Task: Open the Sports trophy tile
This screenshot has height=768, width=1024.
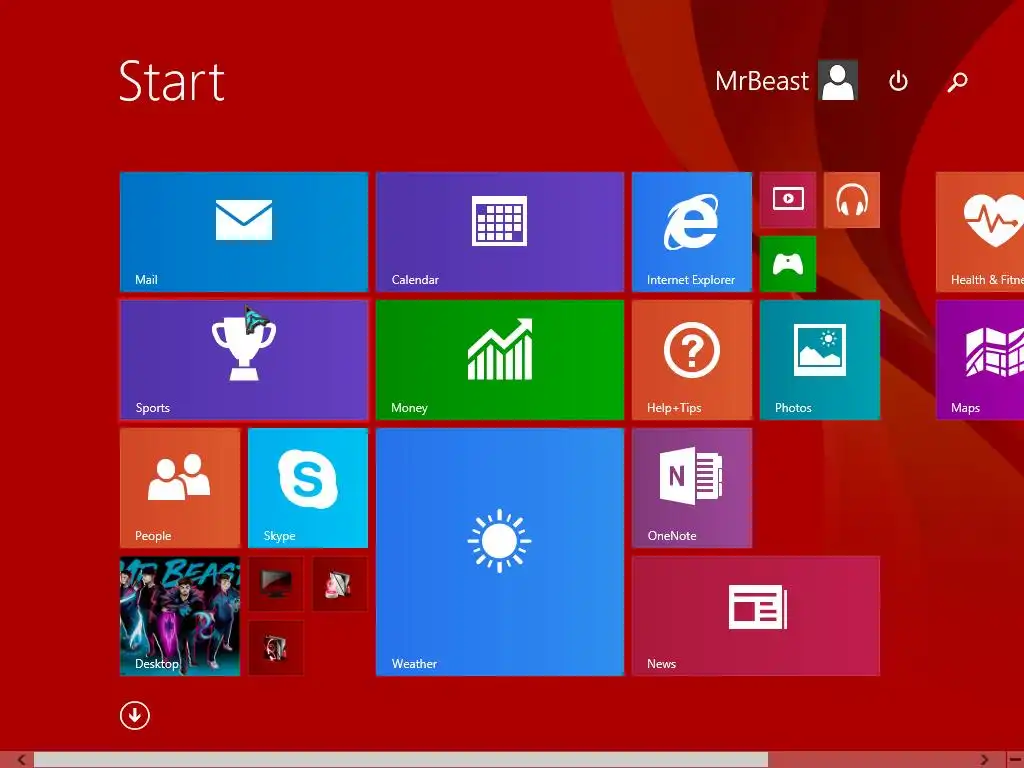Action: pyautogui.click(x=244, y=360)
